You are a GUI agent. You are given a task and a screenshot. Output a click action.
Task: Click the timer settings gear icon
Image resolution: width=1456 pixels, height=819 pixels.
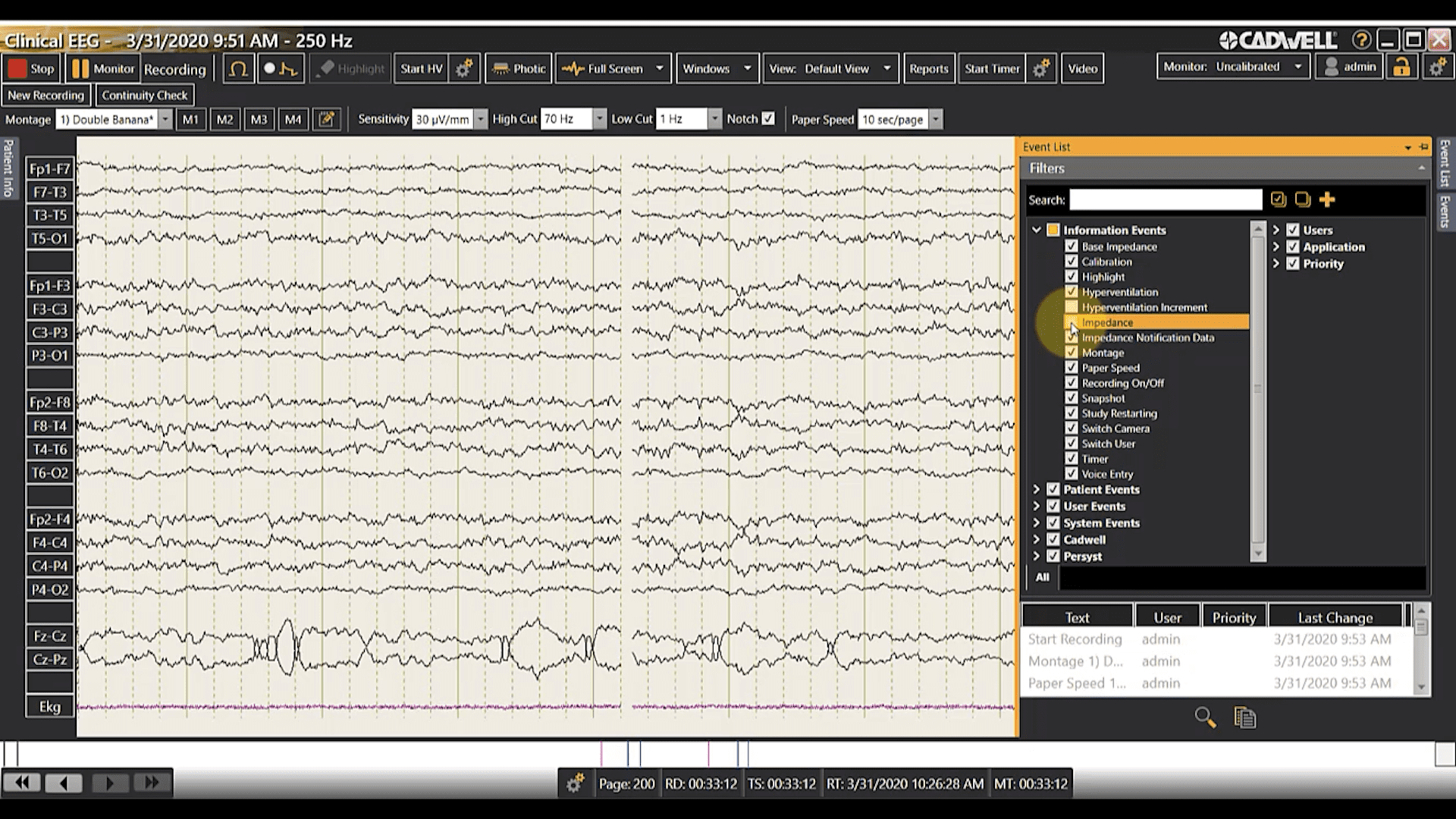click(x=1041, y=69)
